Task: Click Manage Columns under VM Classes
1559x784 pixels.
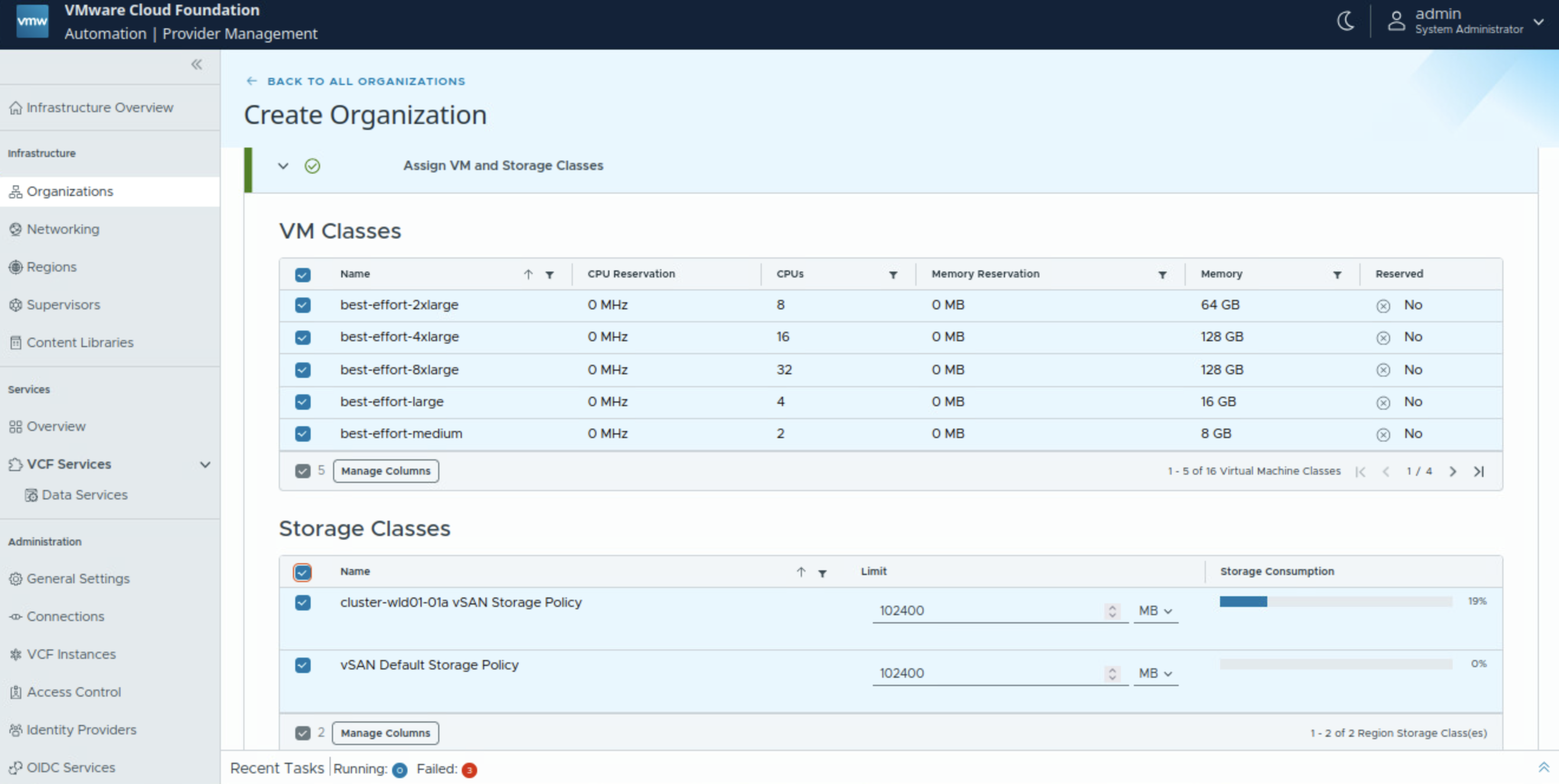Action: coord(386,471)
